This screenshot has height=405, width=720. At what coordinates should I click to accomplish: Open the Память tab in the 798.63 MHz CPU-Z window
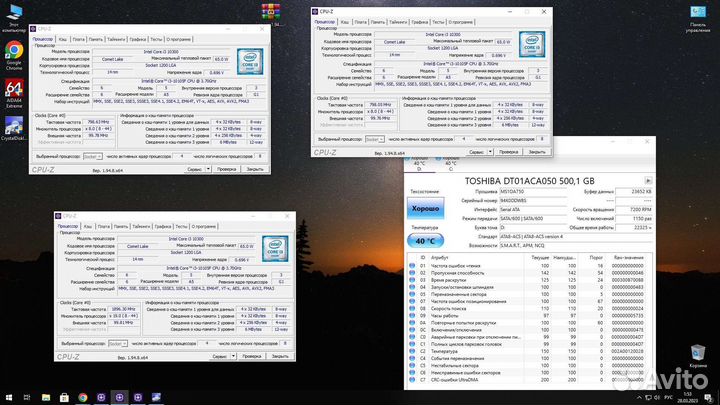pos(96,39)
